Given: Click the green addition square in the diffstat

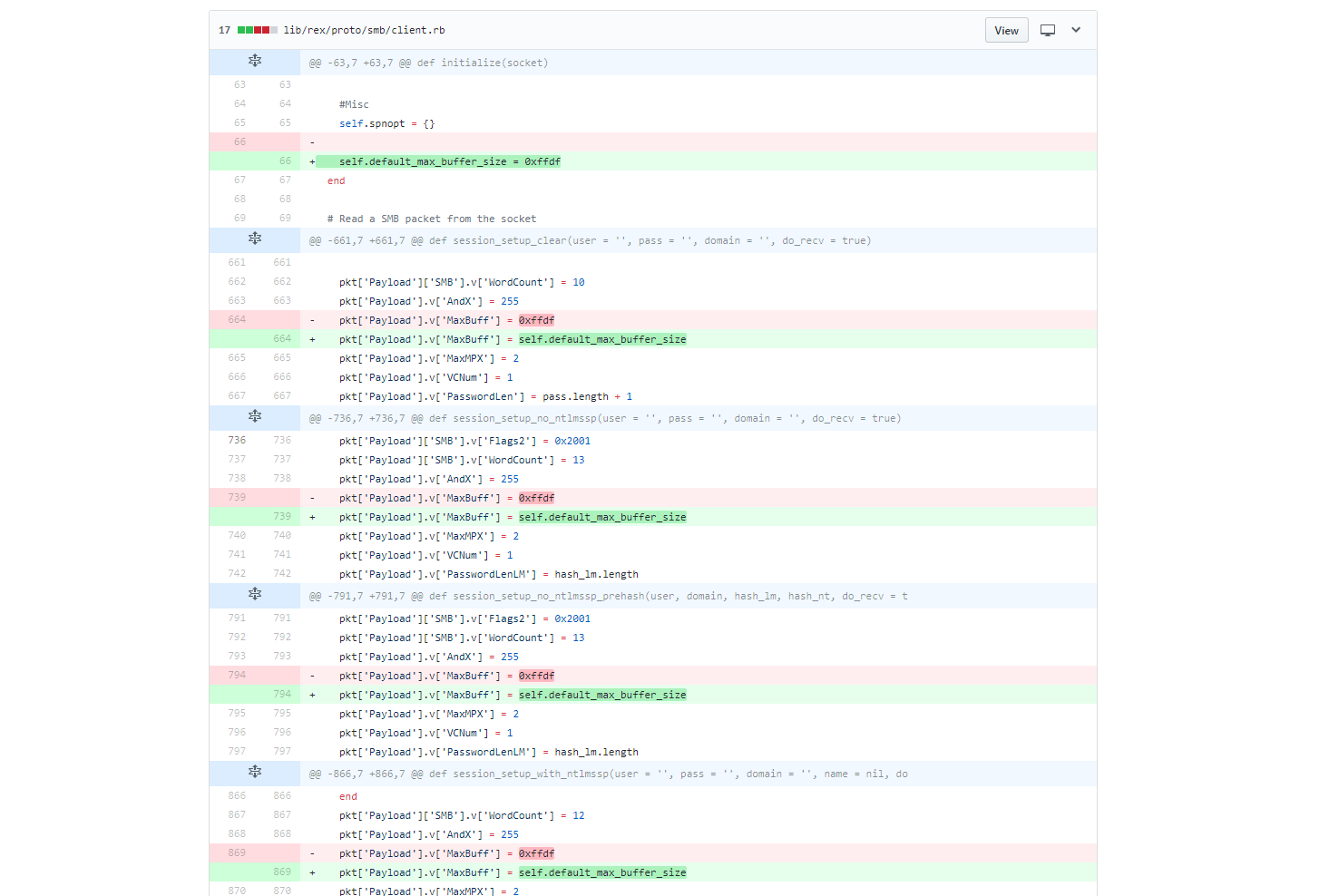Looking at the screenshot, I should point(239,29).
